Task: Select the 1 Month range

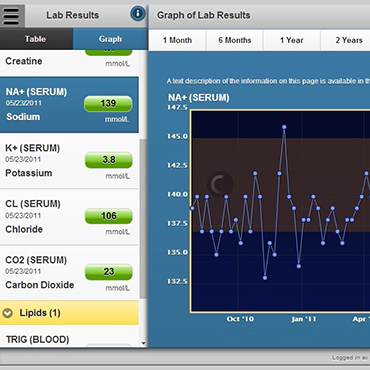Action: click(x=177, y=40)
